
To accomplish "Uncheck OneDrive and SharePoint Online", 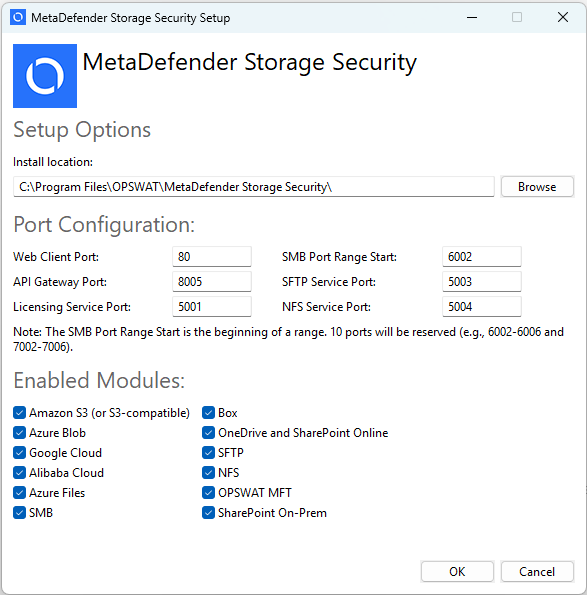I will pyautogui.click(x=208, y=433).
